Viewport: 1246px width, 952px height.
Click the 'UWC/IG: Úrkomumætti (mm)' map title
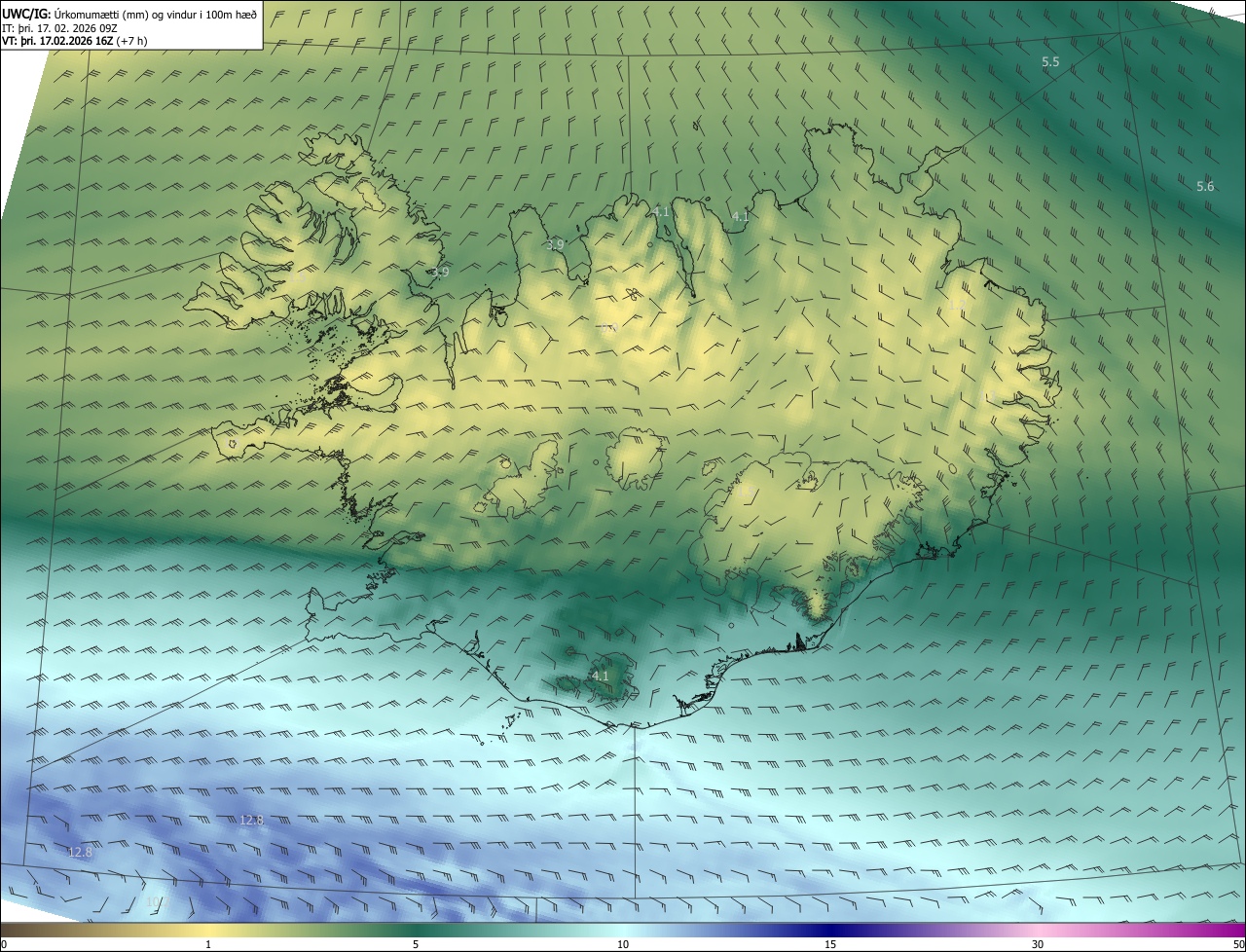(129, 13)
